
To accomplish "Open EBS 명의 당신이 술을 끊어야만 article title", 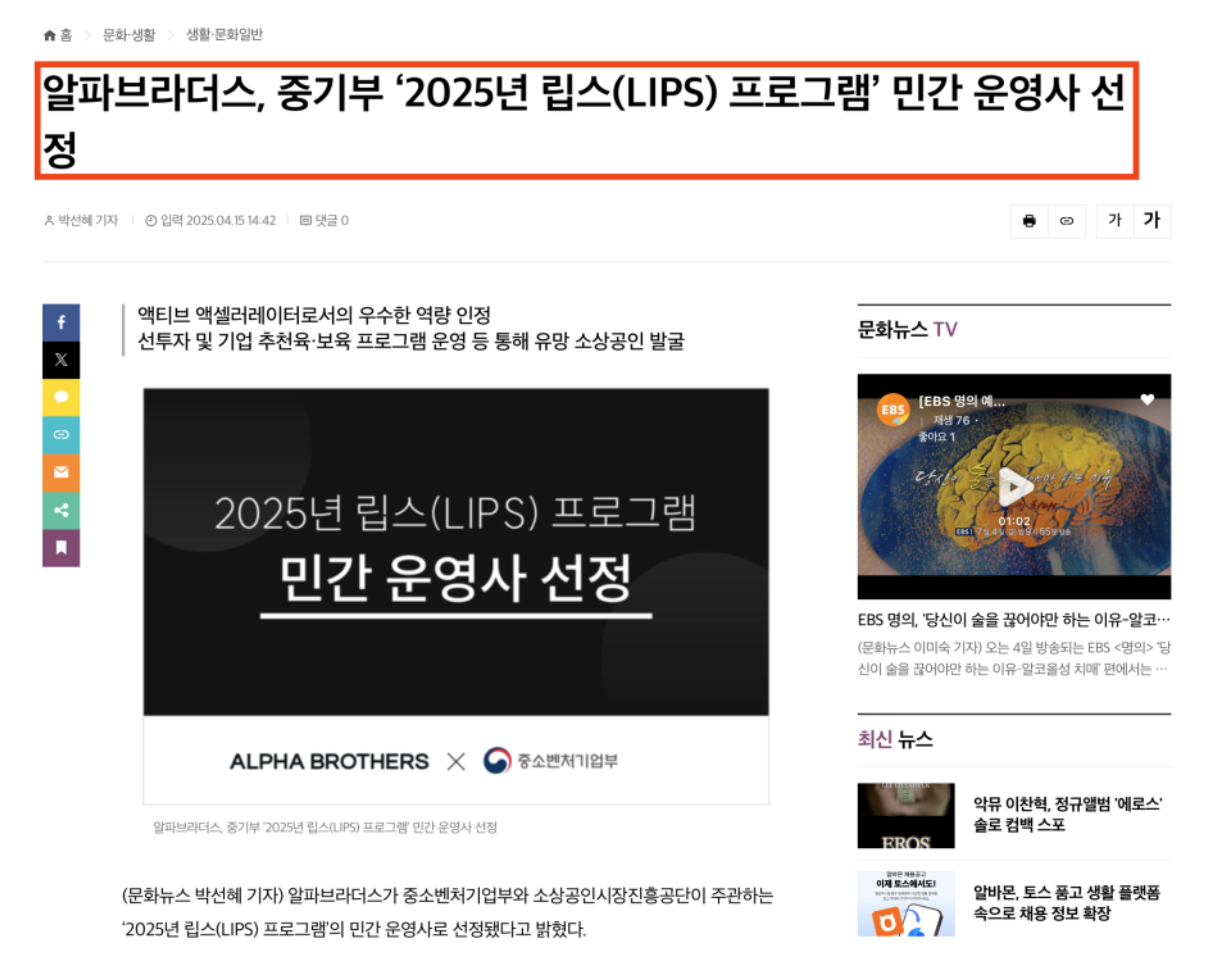I will pos(1014,619).
